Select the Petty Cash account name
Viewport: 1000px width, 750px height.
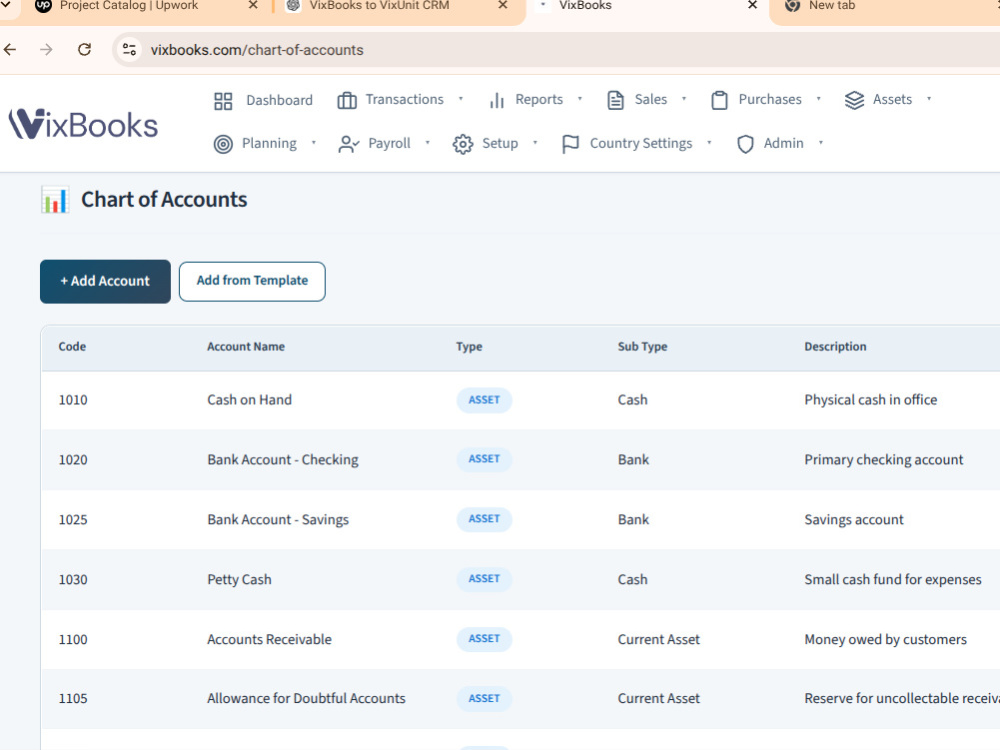pyautogui.click(x=239, y=580)
